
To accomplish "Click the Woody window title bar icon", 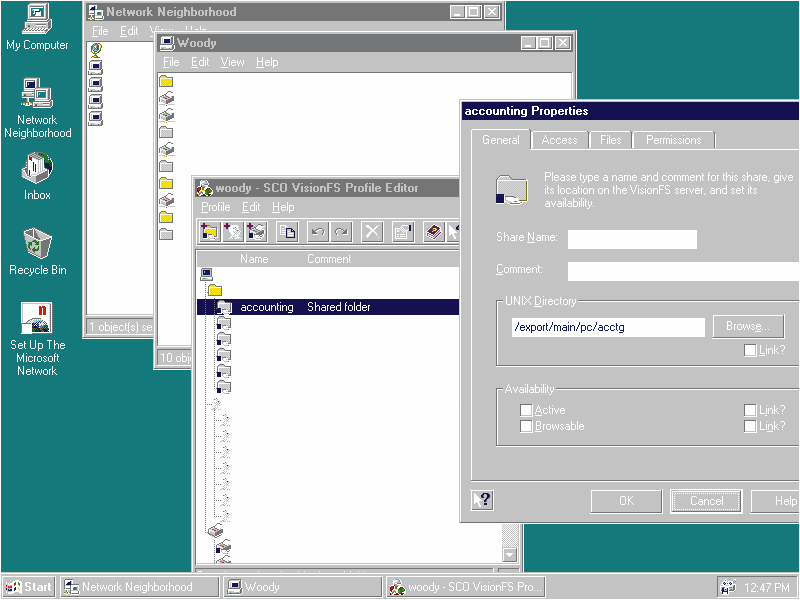I will (x=167, y=43).
